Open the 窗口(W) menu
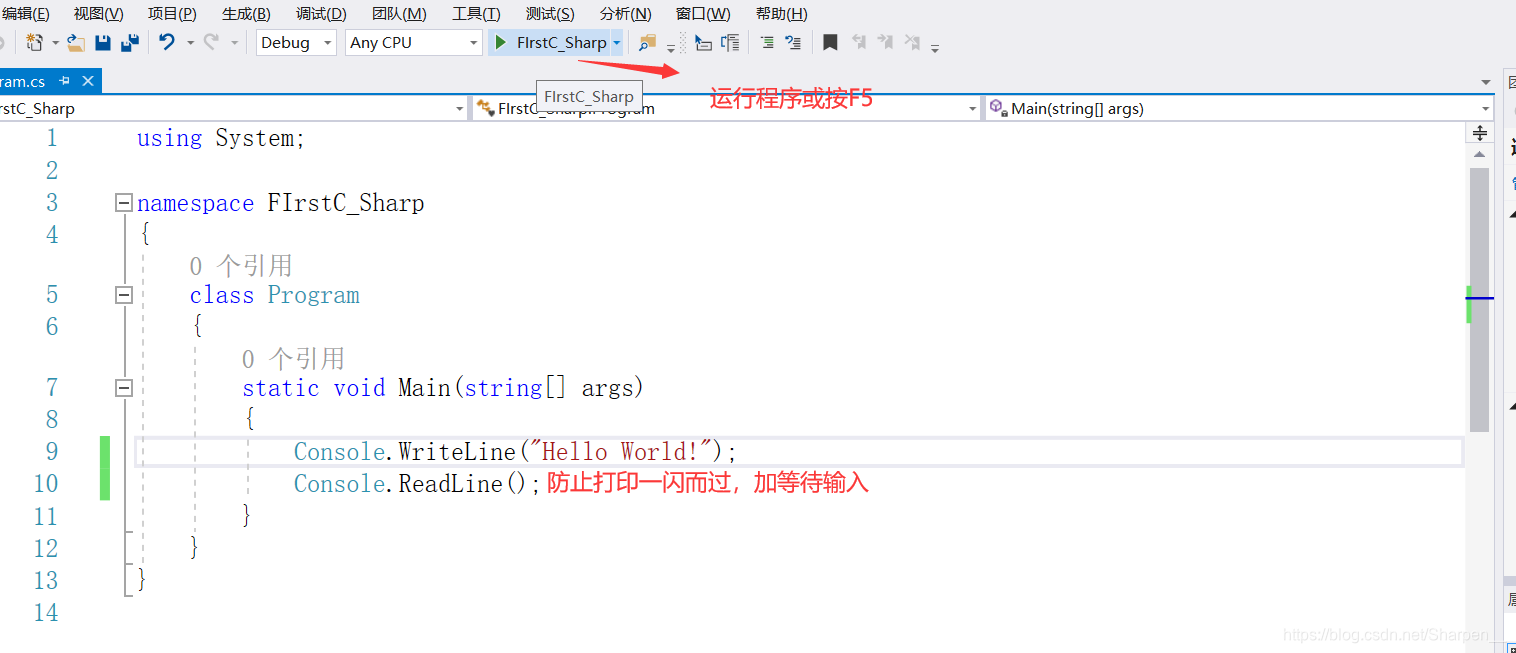The height and width of the screenshot is (653, 1516). [703, 14]
